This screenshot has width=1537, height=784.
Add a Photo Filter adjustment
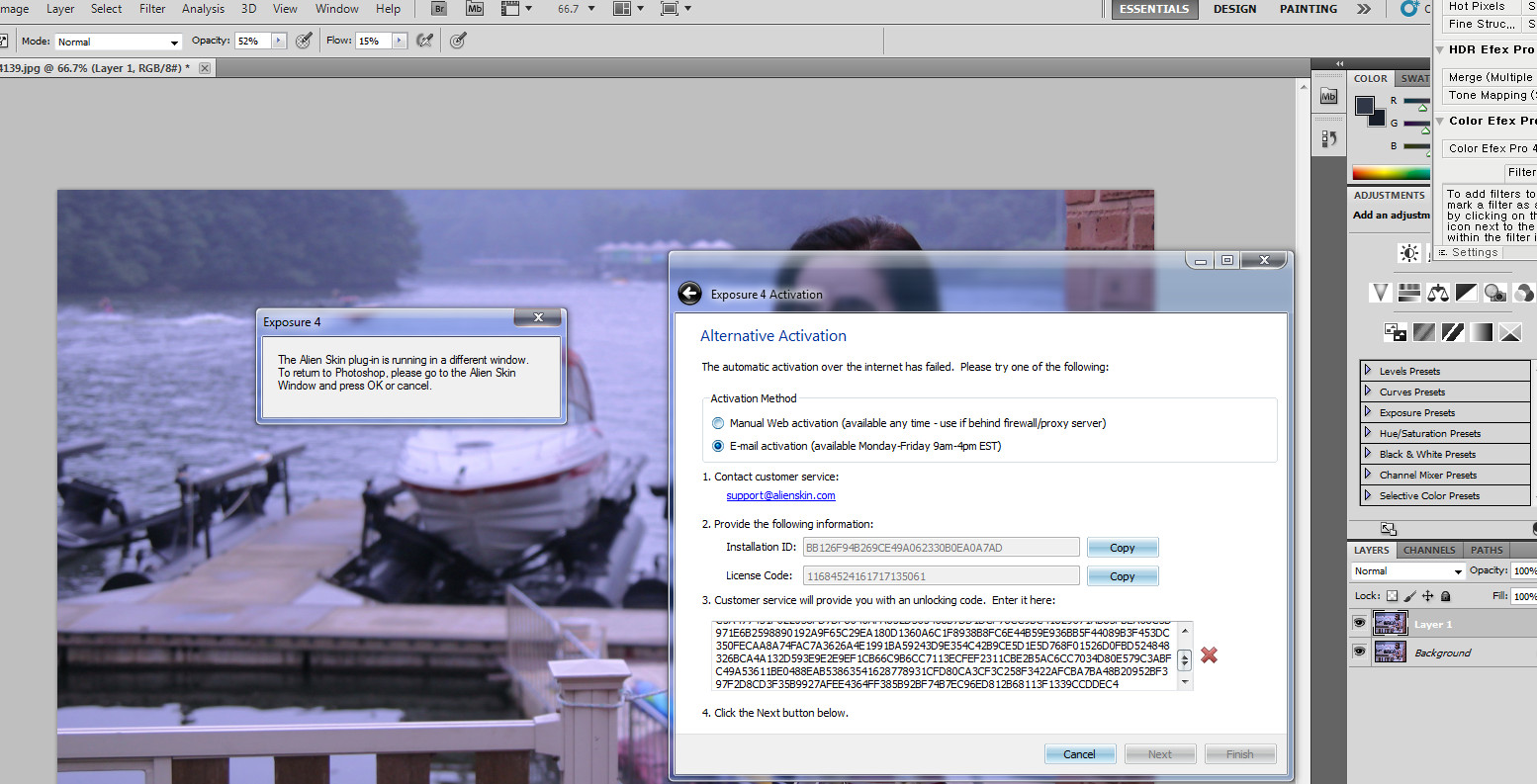pos(1495,292)
